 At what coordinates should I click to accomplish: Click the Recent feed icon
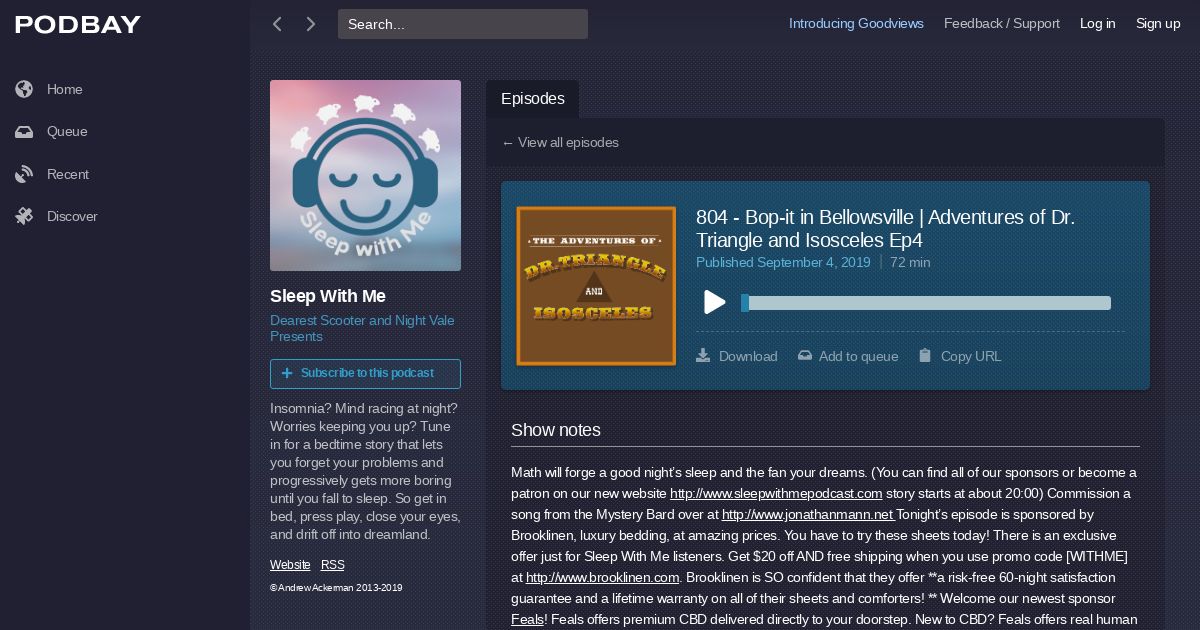24,174
